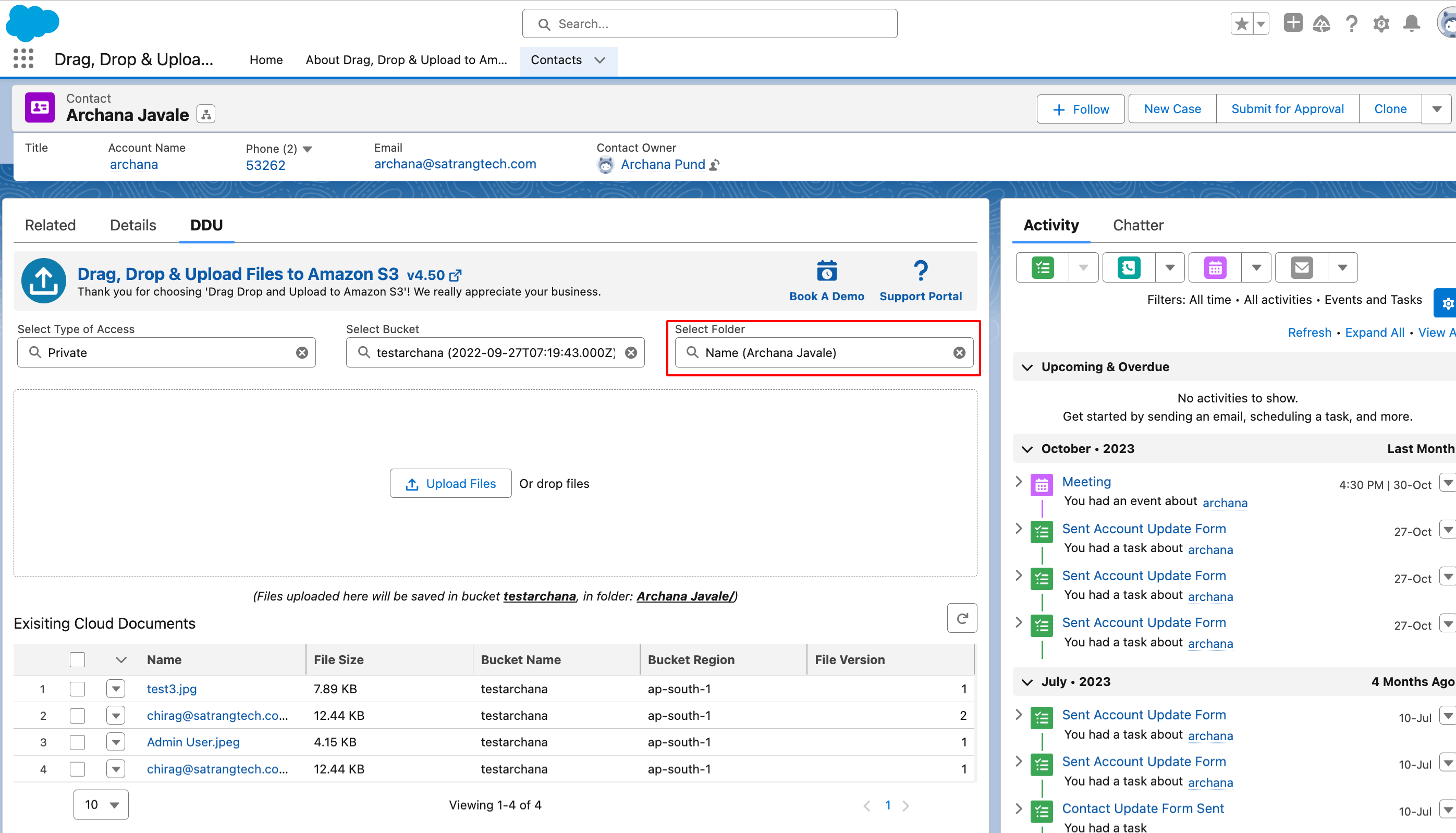The height and width of the screenshot is (833, 1456).
Task: Open the rows-per-page dropdown showing 10
Action: (101, 804)
